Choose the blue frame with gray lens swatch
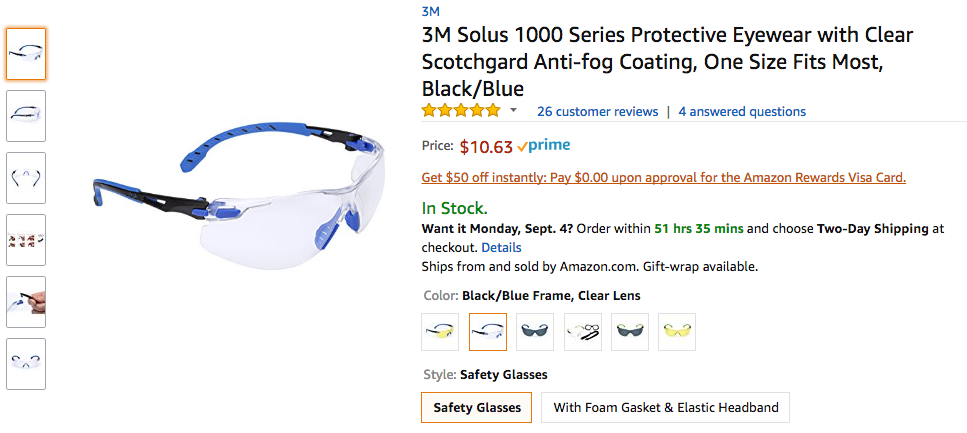The image size is (967, 433). 535,332
